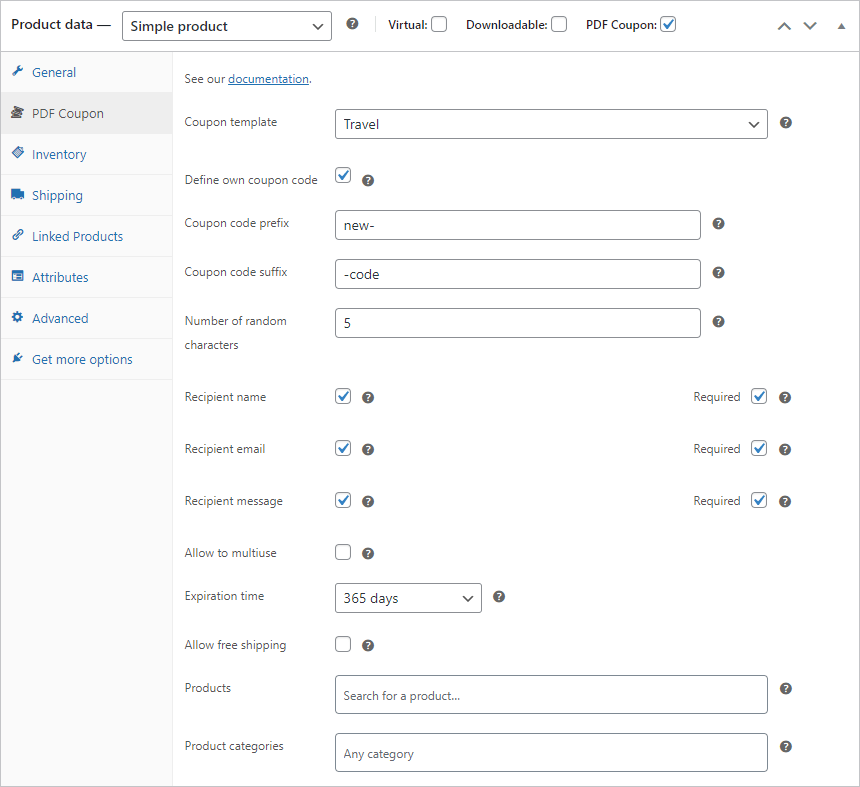The height and width of the screenshot is (787, 860).
Task: Click help icon for Product categories field
Action: click(785, 746)
